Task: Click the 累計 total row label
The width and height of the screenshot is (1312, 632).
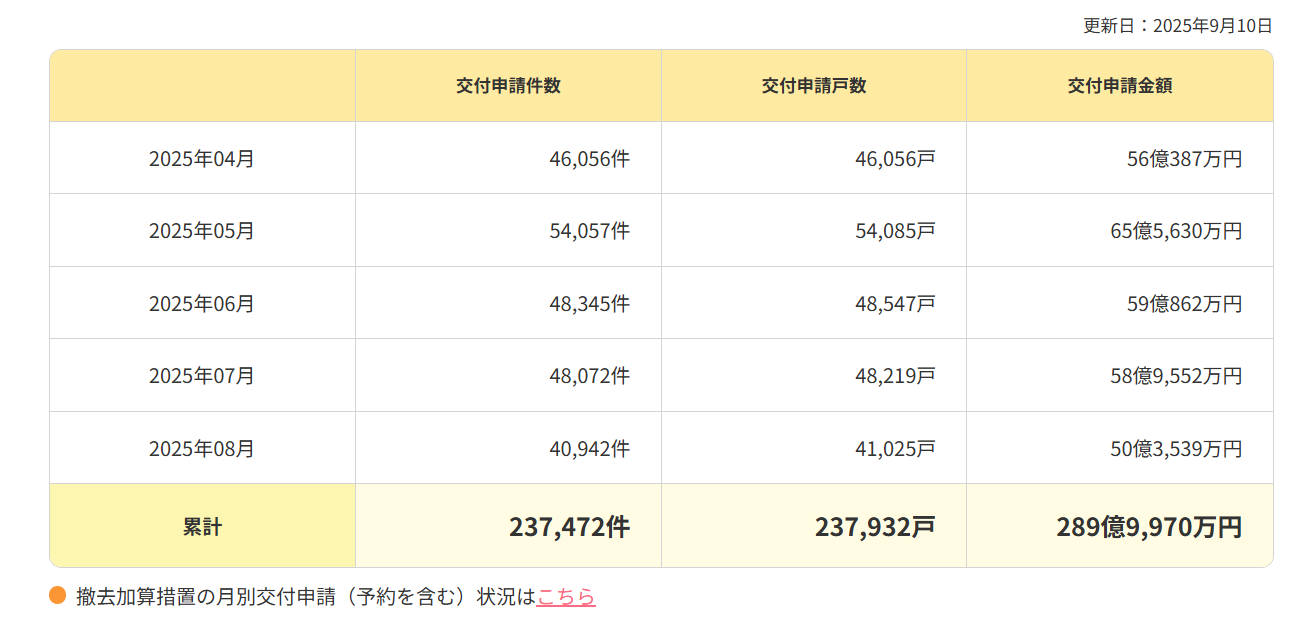Action: [202, 527]
